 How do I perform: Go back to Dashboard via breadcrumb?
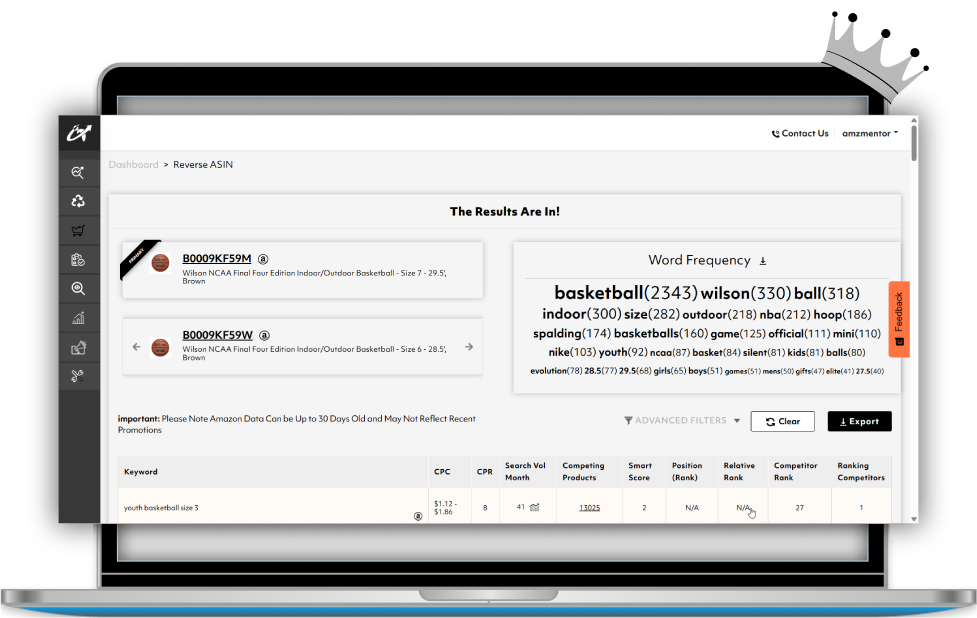click(x=133, y=164)
